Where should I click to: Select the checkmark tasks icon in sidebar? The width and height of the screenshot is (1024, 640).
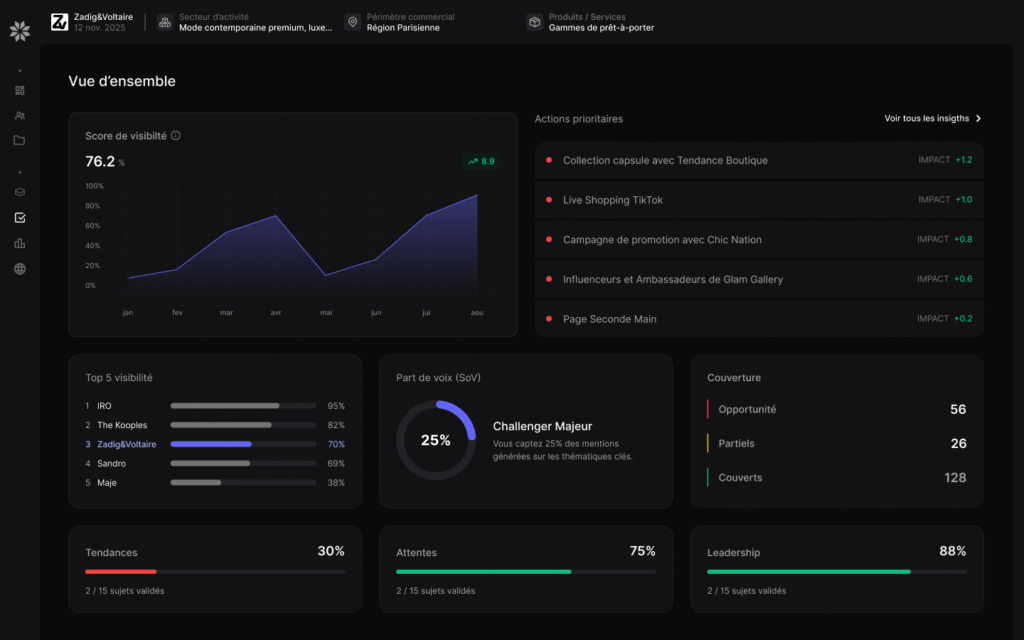click(x=19, y=217)
